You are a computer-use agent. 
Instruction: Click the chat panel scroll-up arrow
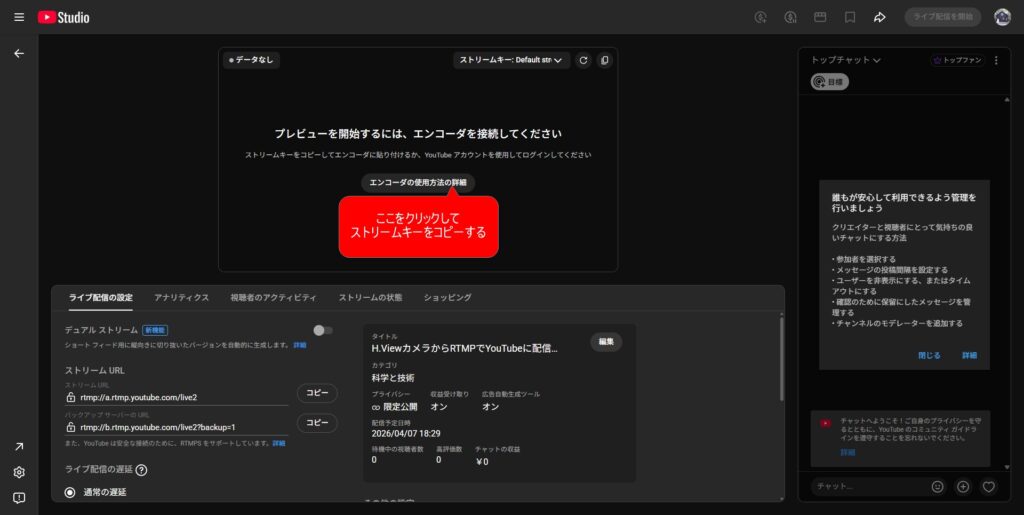click(x=1007, y=100)
